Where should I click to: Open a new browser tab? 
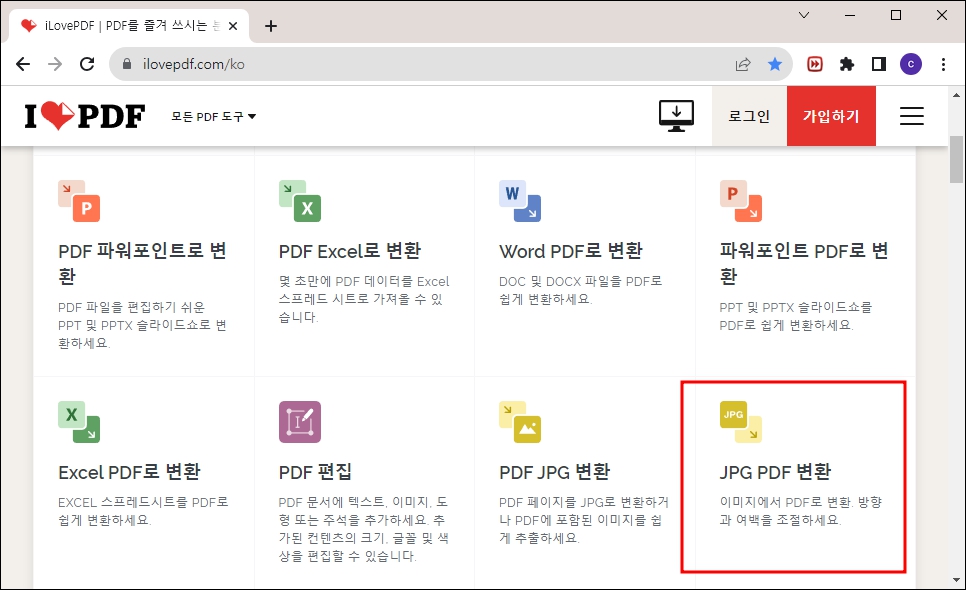click(x=270, y=26)
